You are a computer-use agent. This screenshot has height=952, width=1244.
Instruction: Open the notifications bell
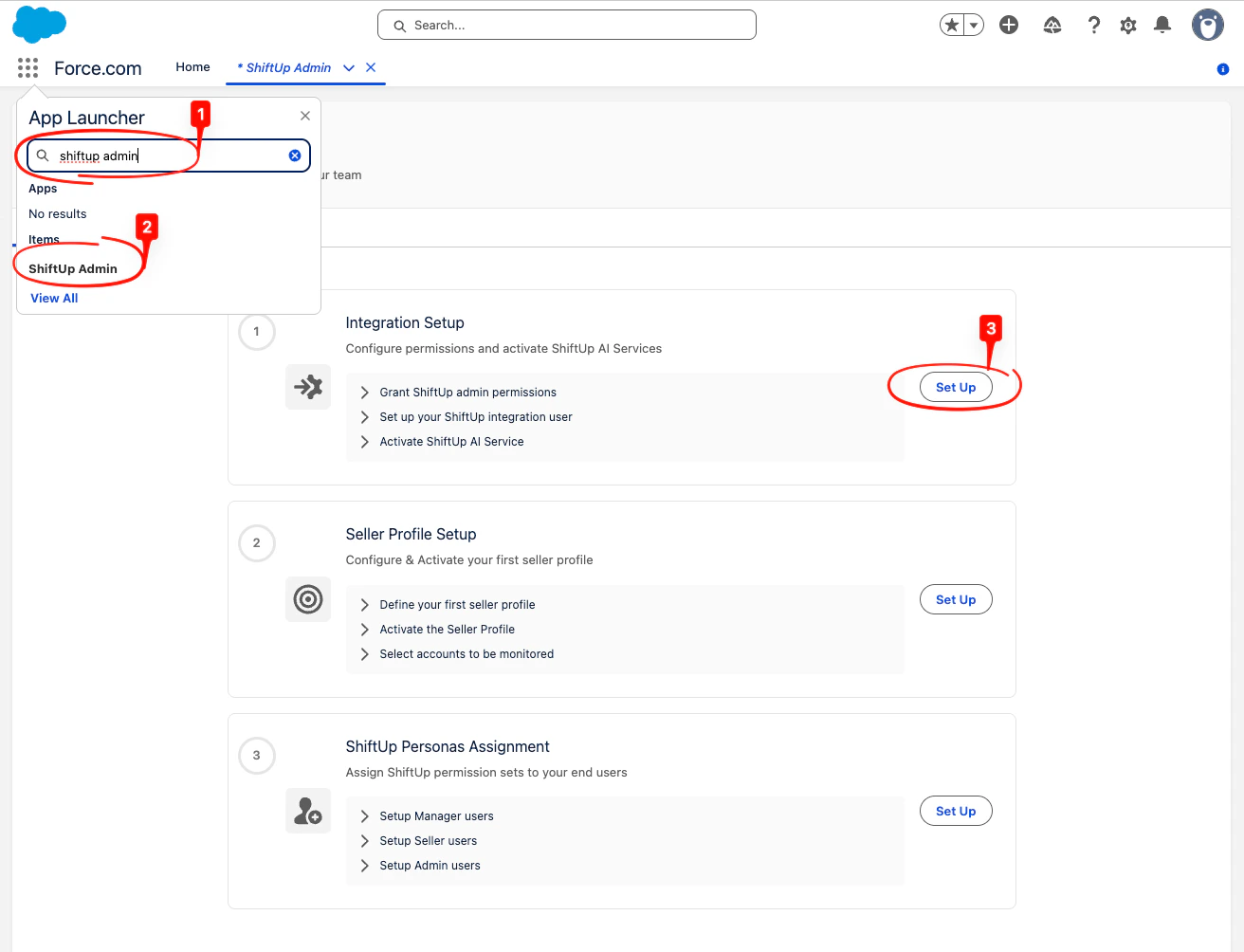[1162, 25]
